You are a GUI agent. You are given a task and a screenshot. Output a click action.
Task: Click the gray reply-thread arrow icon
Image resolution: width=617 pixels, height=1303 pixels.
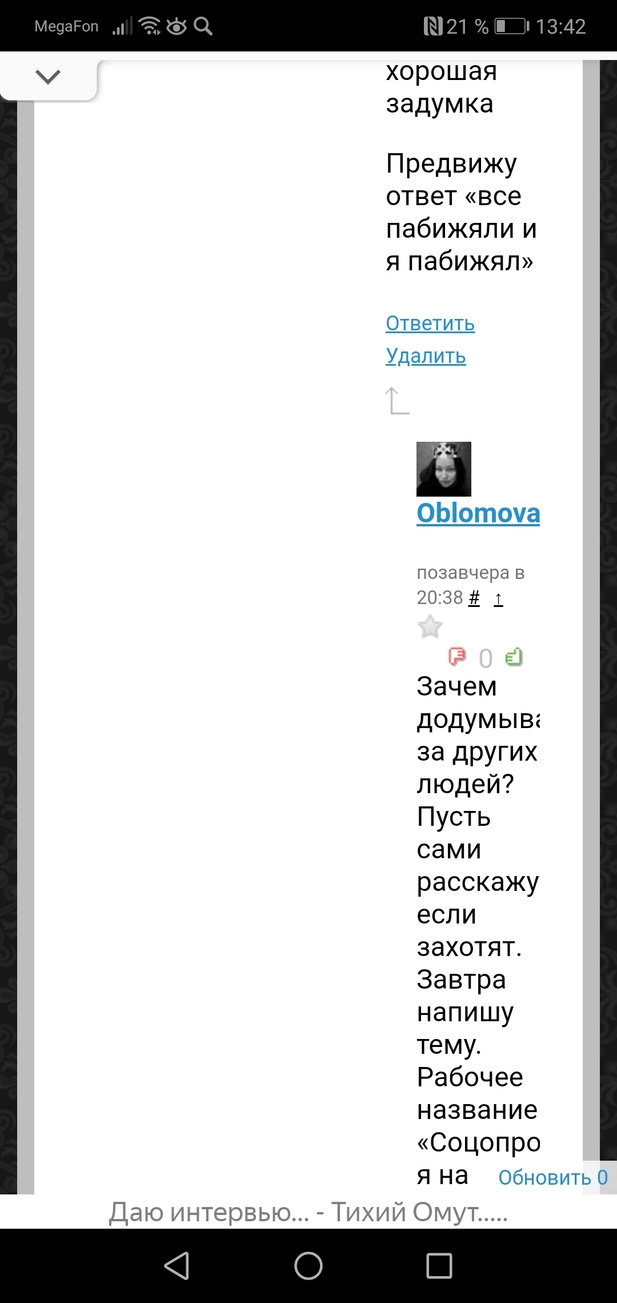click(397, 400)
